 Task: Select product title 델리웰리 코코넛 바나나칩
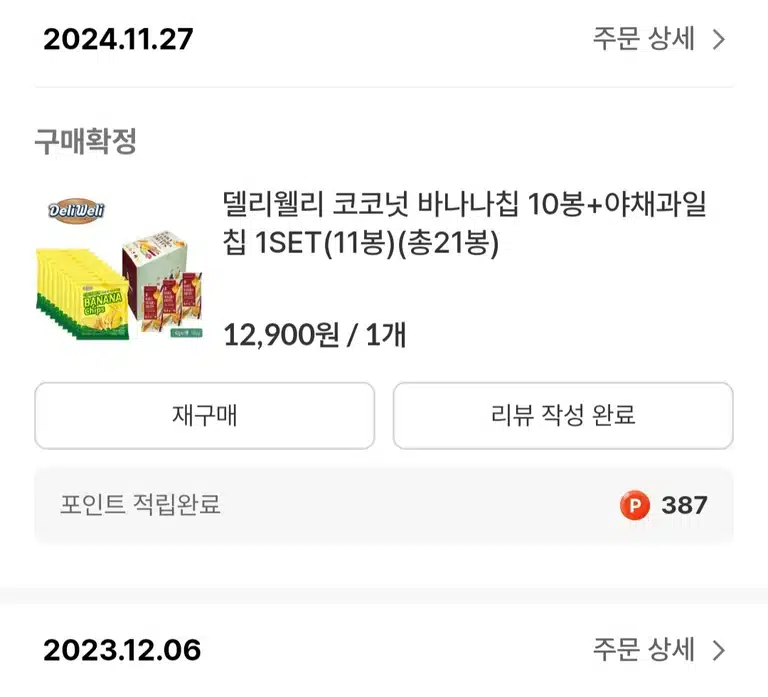click(x=370, y=204)
